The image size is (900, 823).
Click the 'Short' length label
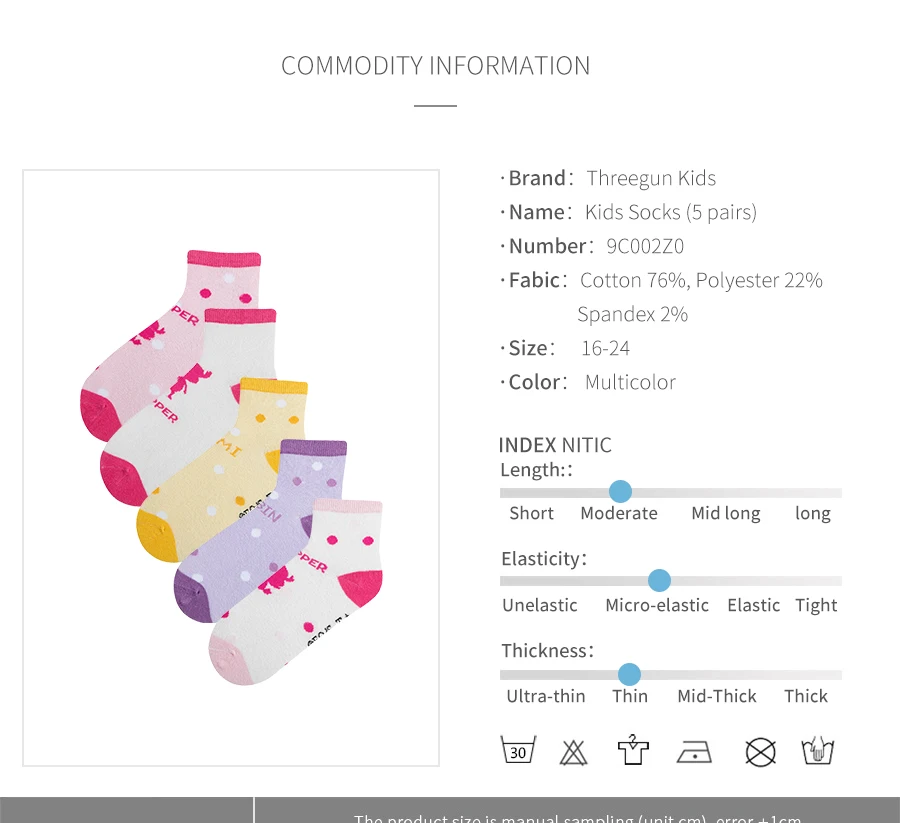click(x=532, y=513)
